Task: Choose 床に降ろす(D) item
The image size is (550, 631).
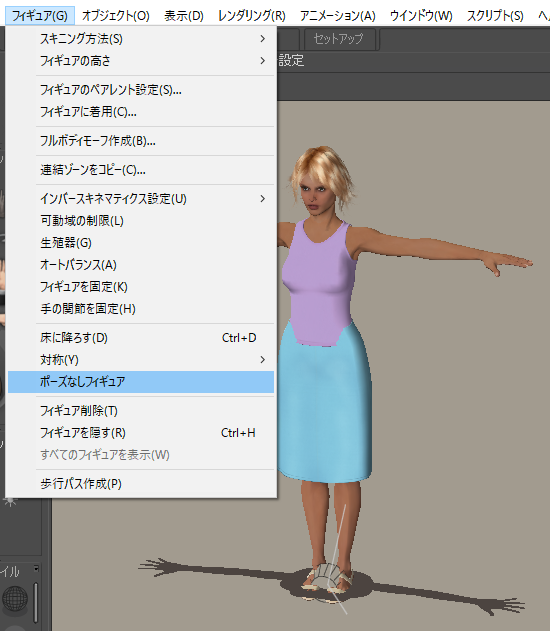Action: (141, 338)
